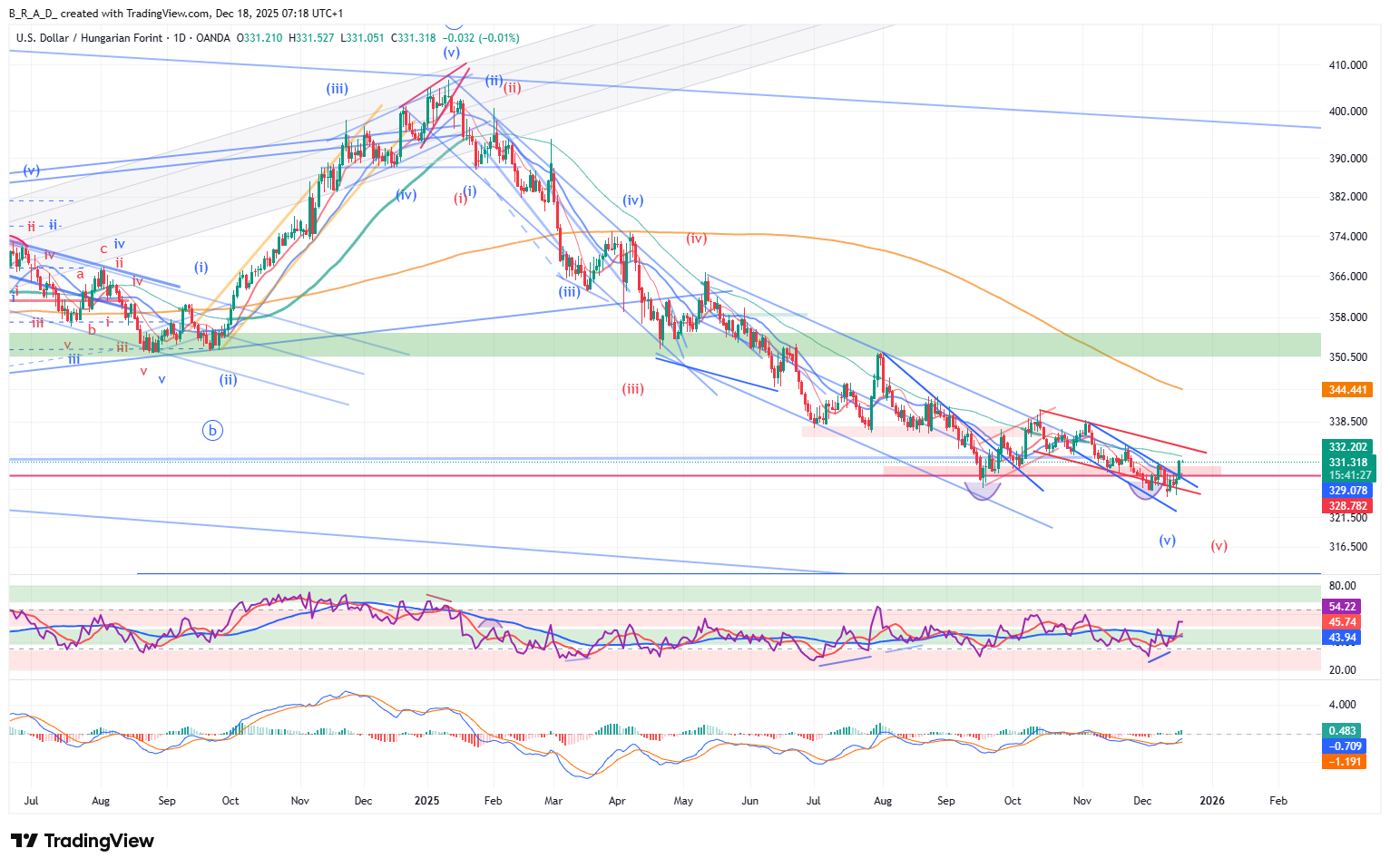Click the orange -1.191 MACD signal label
This screenshot has height=868, width=1390.
coord(1344,762)
